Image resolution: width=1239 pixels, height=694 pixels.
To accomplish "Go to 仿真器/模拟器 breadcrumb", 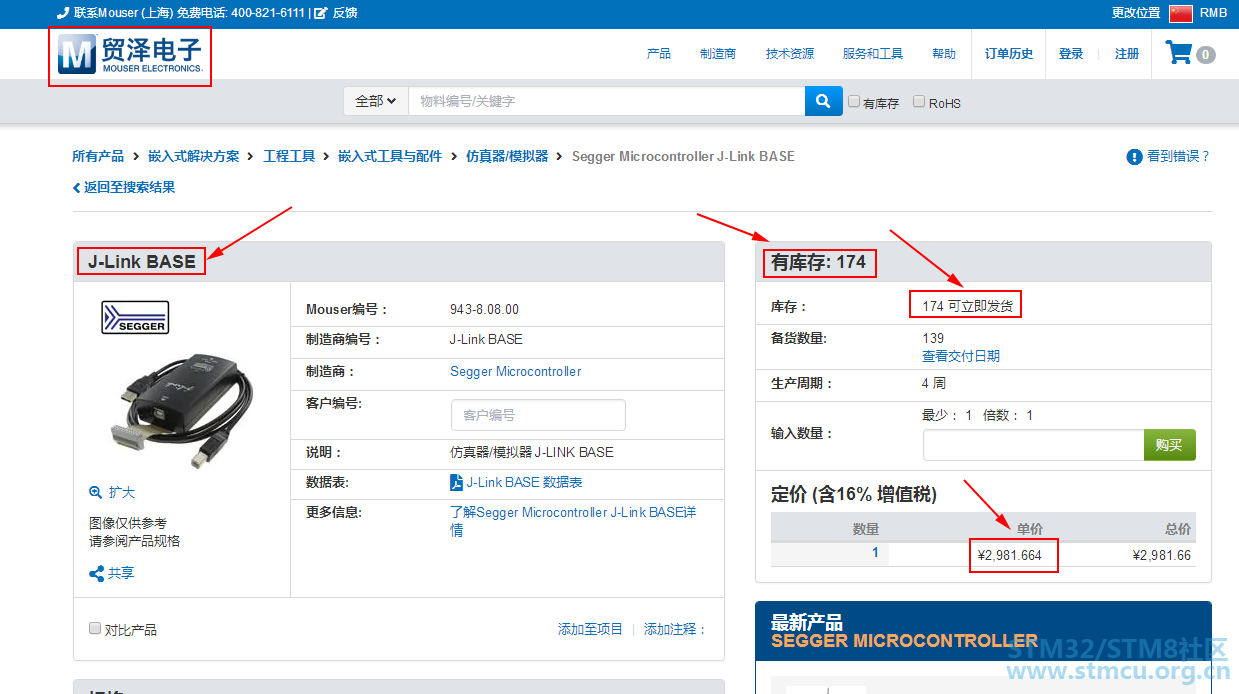I will (507, 156).
